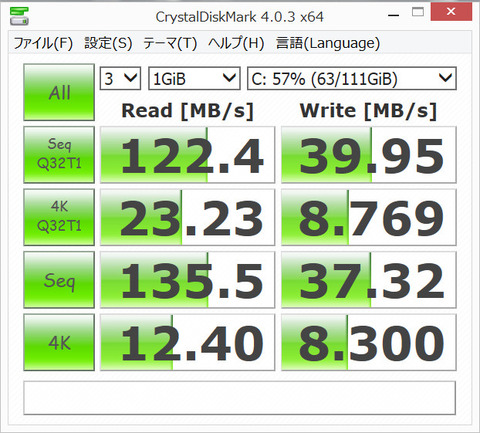Click the empty comment text field
480x433 pixels.
click(239, 398)
